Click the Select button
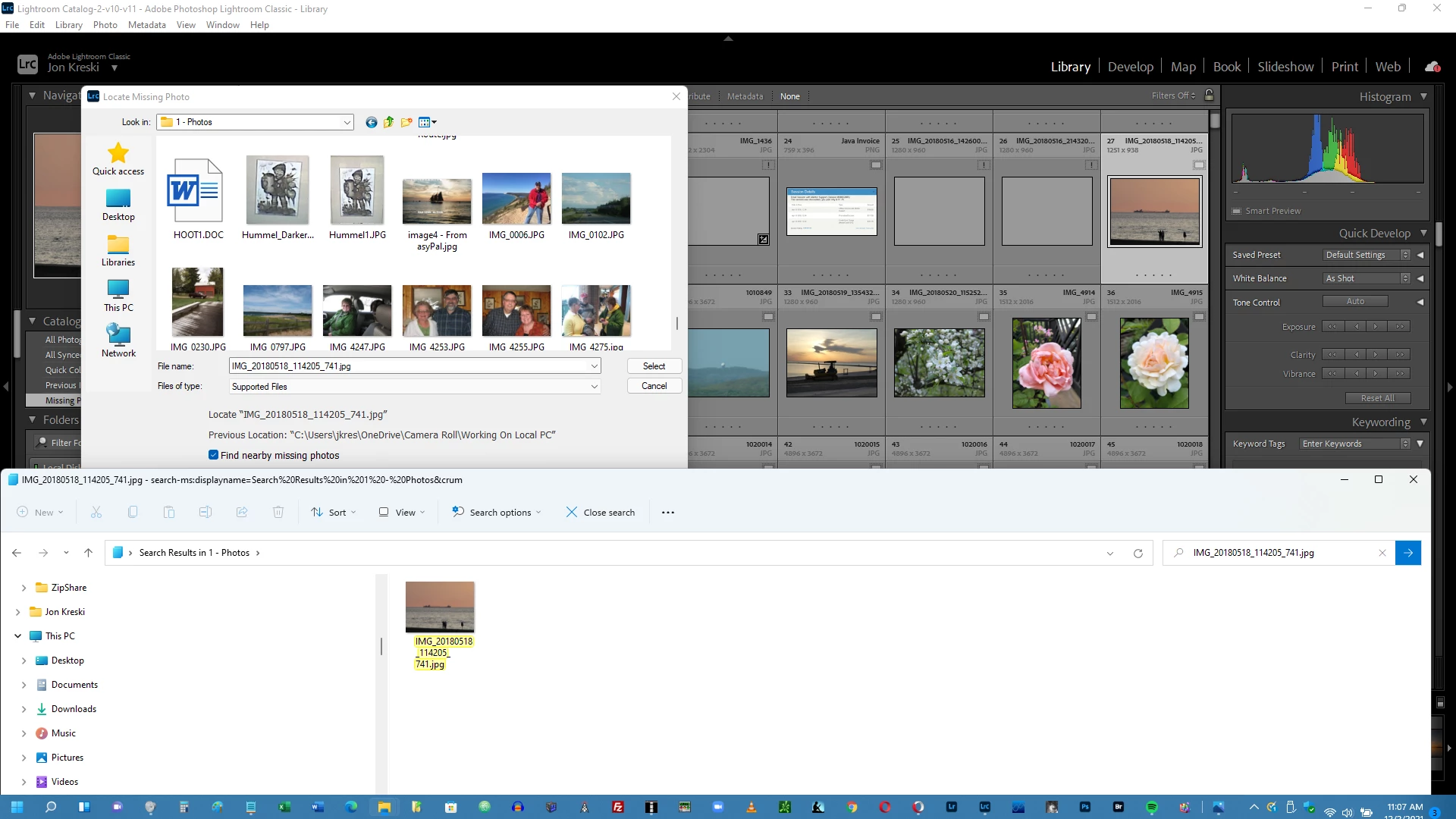1456x819 pixels. pos(654,366)
